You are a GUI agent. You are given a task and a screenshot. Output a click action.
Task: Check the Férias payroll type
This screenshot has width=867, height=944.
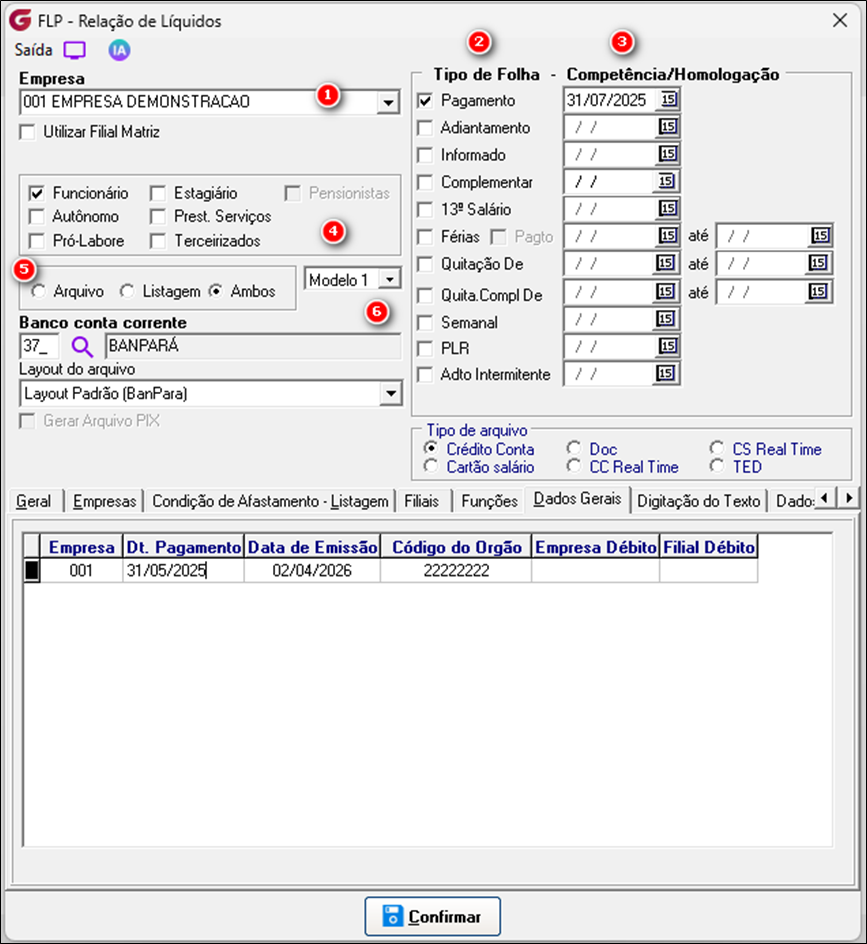425,237
